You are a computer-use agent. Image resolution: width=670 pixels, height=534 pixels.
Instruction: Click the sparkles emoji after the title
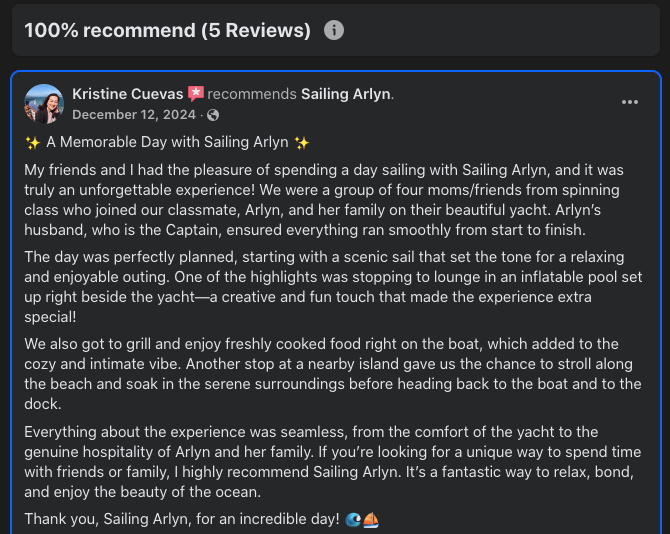click(x=301, y=143)
